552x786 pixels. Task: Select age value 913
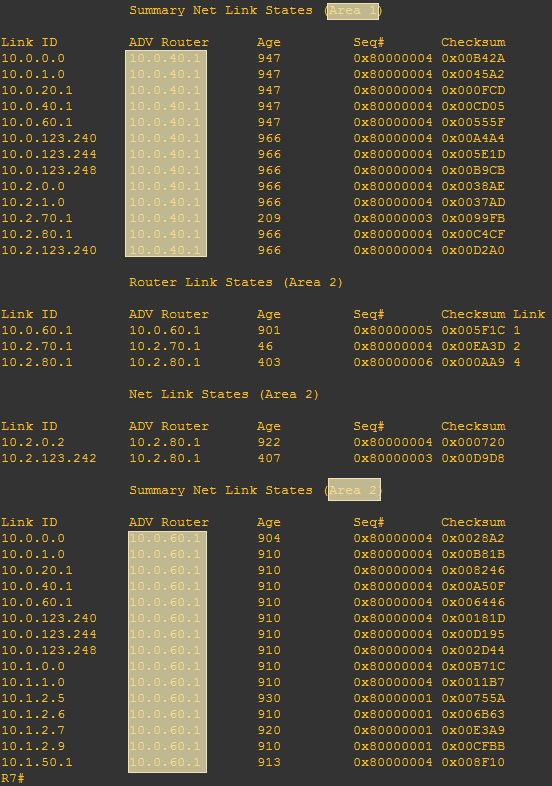[x=269, y=763]
